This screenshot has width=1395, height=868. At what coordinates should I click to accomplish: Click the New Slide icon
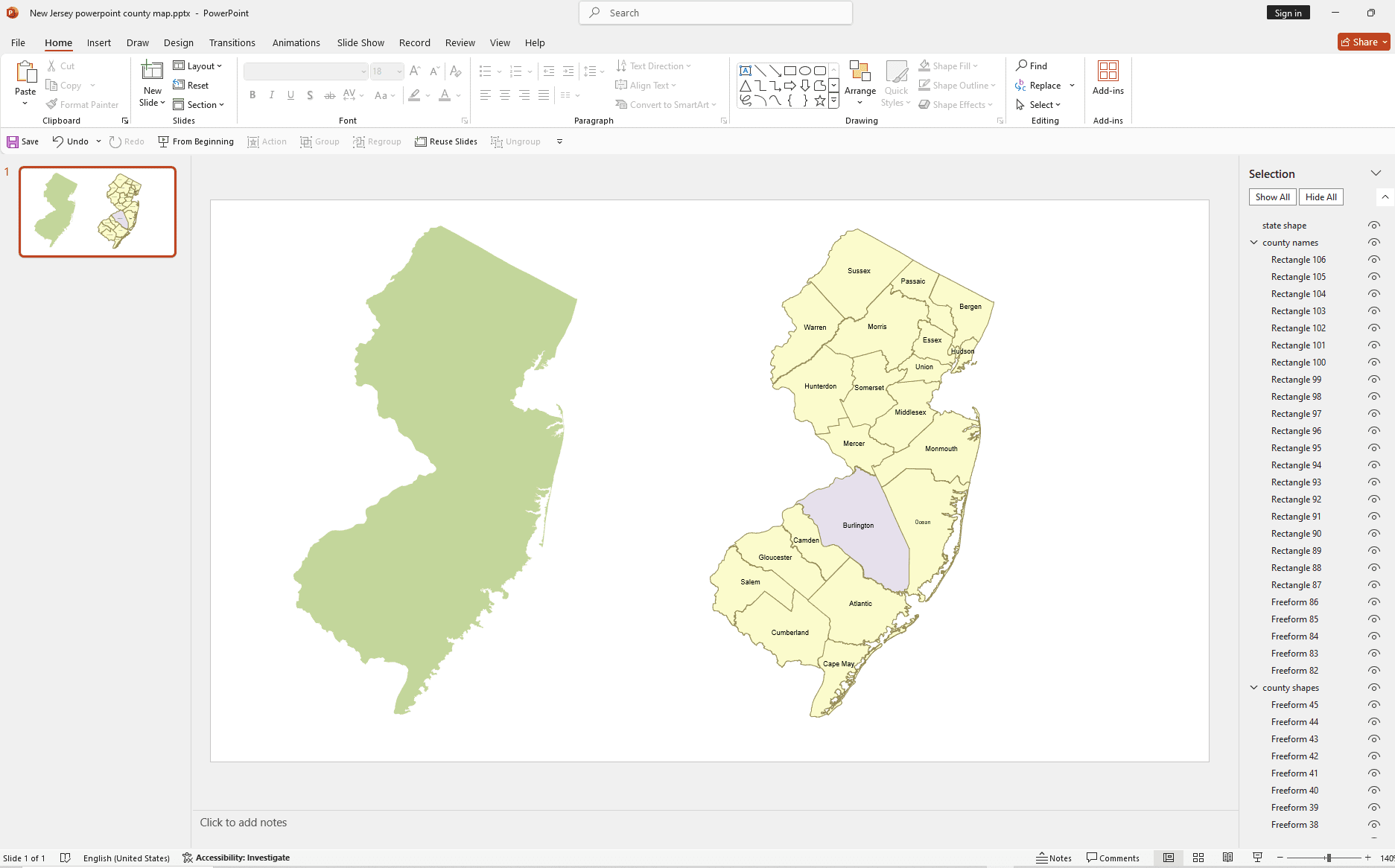(152, 71)
